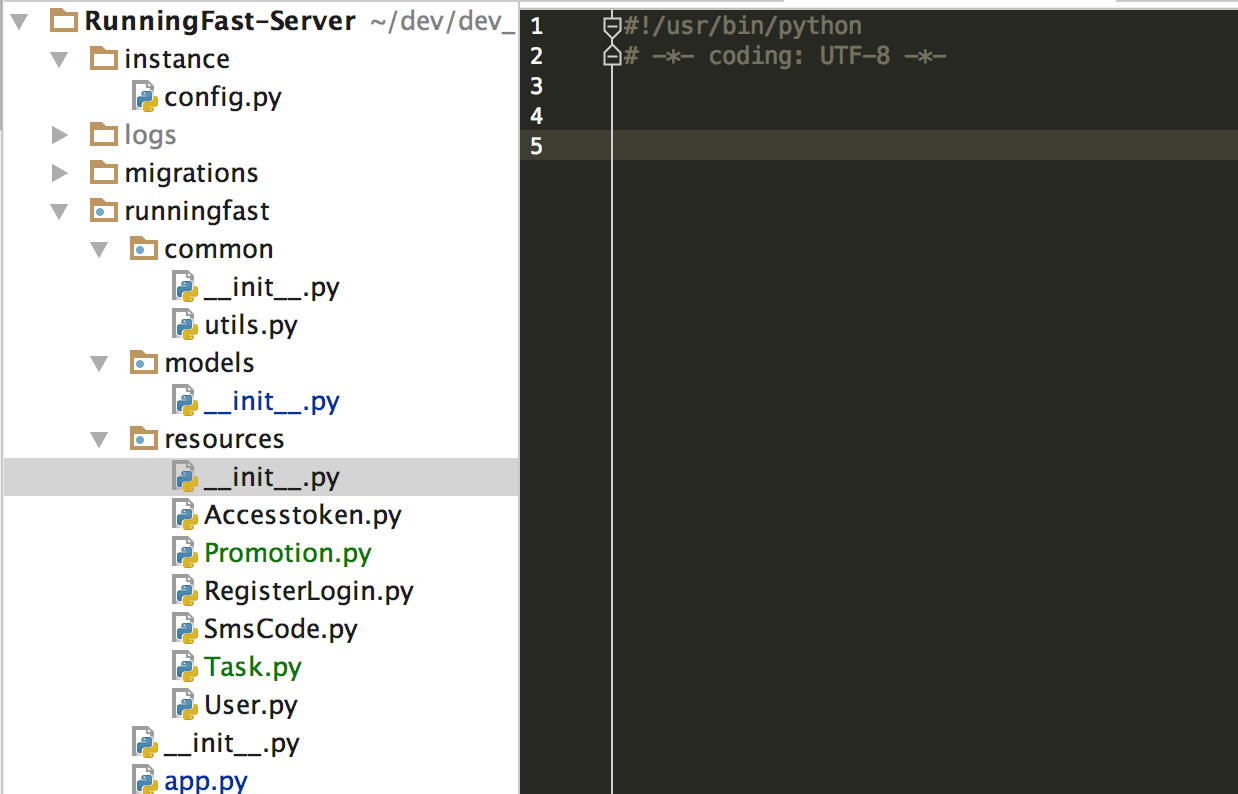The image size is (1238, 794).
Task: Open Accesstoken.py in the project tree
Action: tap(302, 515)
